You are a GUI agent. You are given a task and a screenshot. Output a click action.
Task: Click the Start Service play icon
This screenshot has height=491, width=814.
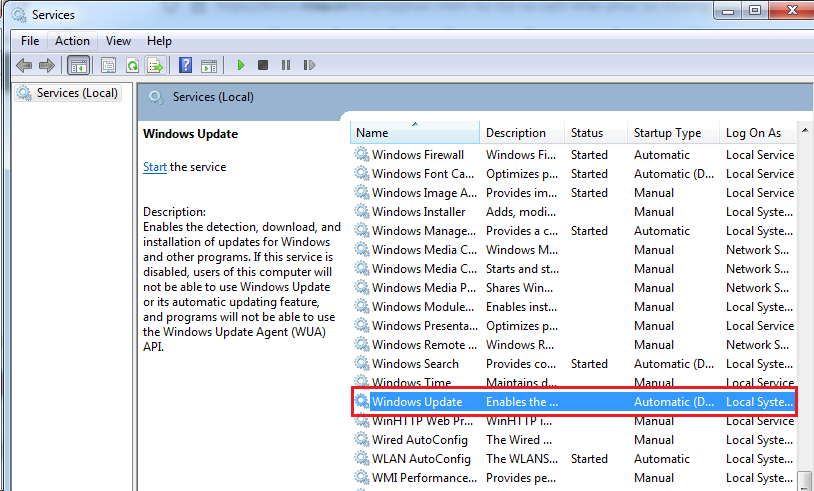point(240,65)
